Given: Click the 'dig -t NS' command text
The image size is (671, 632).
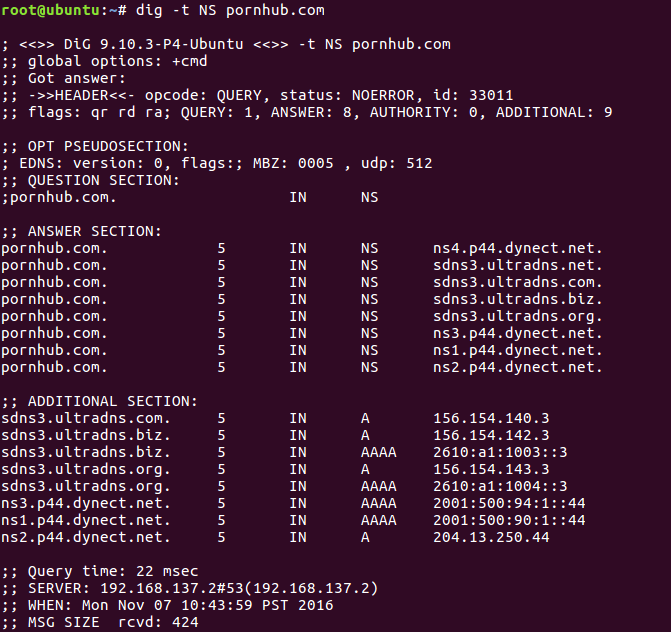Looking at the screenshot, I should point(176,10).
